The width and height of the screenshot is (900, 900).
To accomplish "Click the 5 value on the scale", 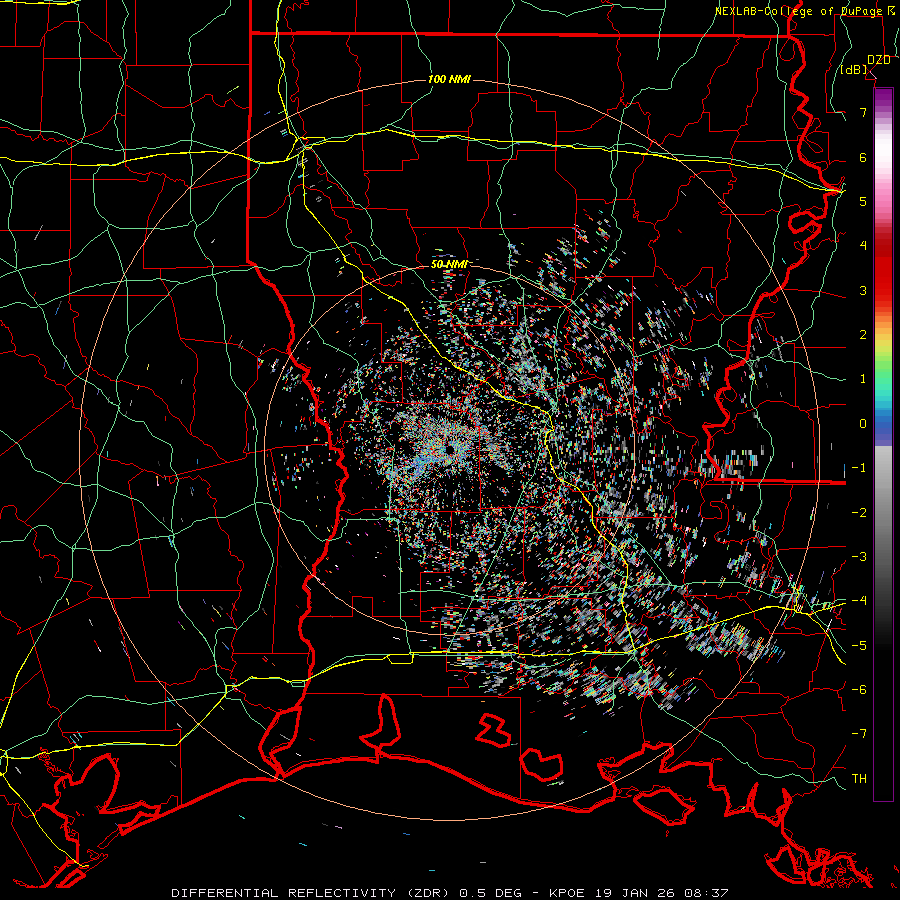I will (863, 201).
